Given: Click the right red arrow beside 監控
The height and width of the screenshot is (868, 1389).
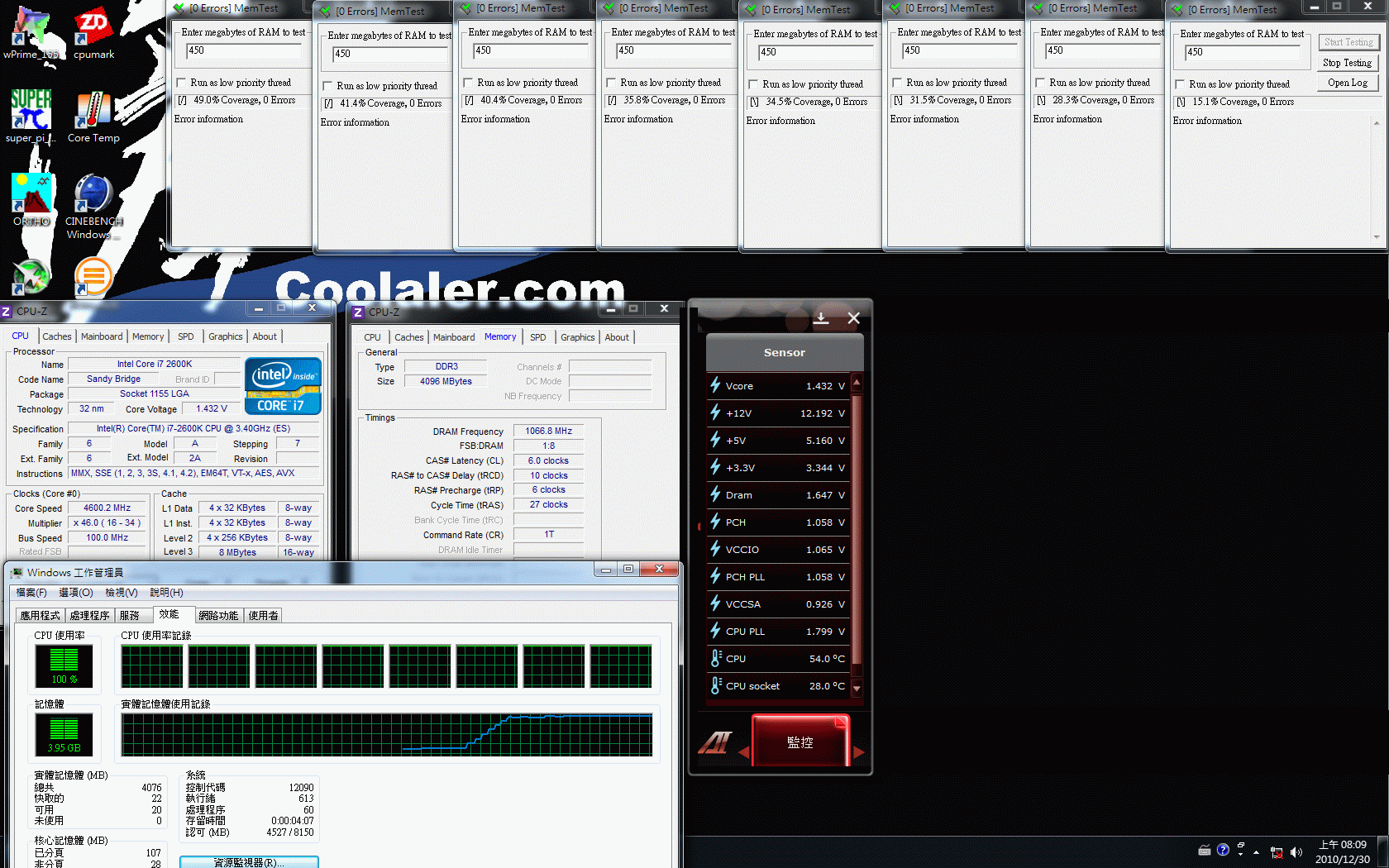Looking at the screenshot, I should click(x=858, y=752).
